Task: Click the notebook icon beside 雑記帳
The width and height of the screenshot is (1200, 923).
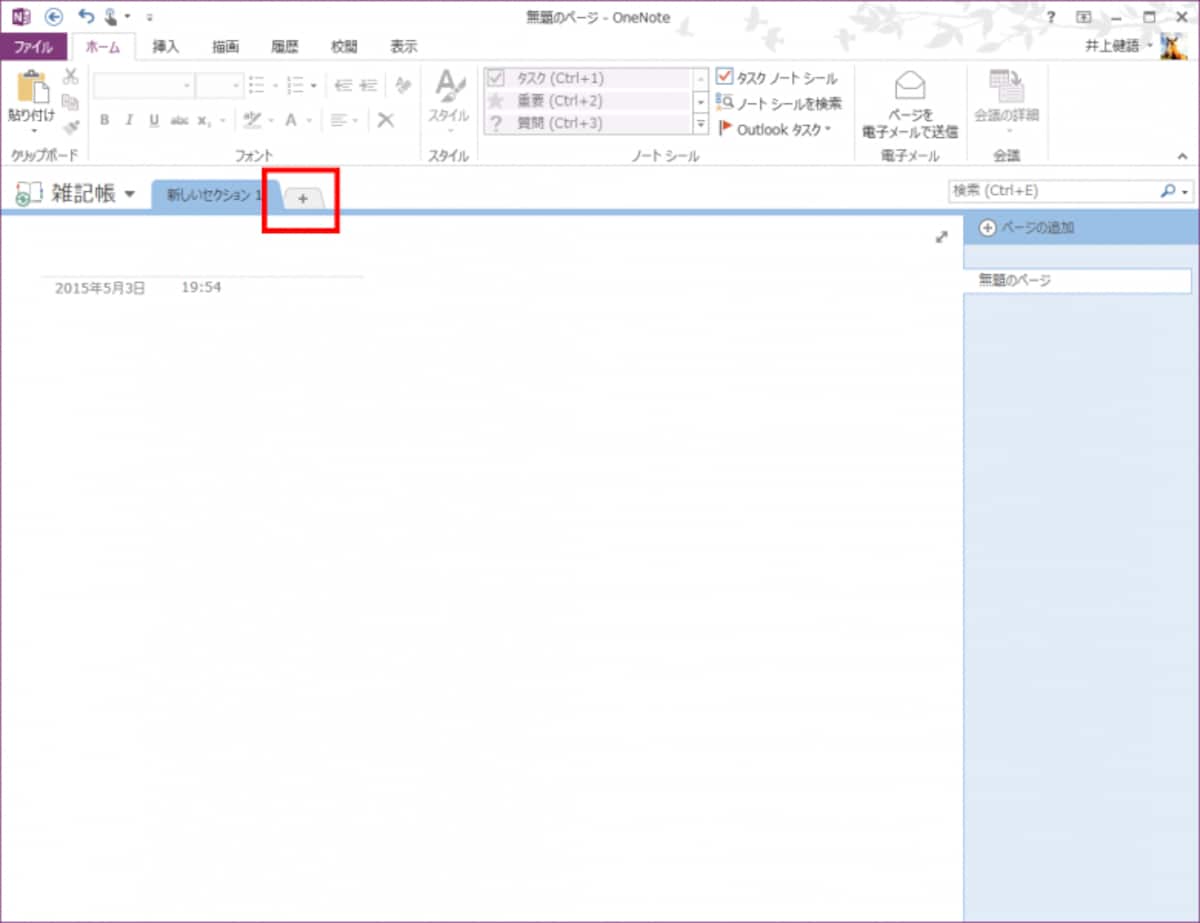Action: point(29,194)
